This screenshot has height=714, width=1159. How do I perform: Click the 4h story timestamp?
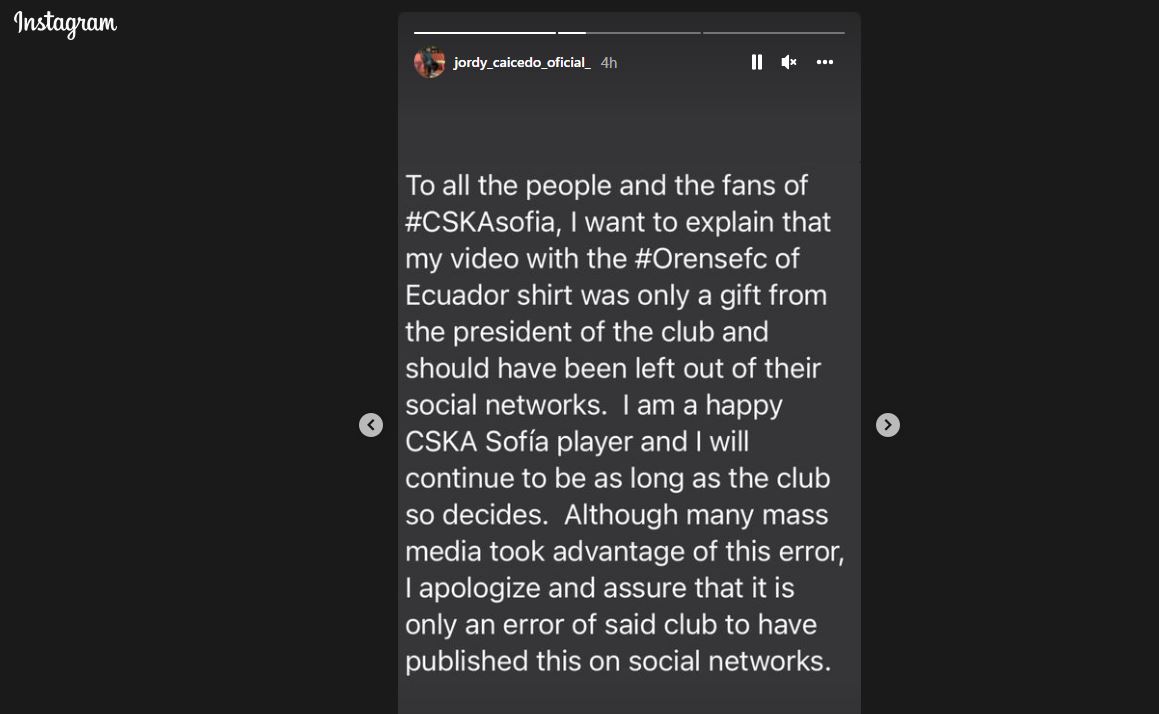(609, 63)
